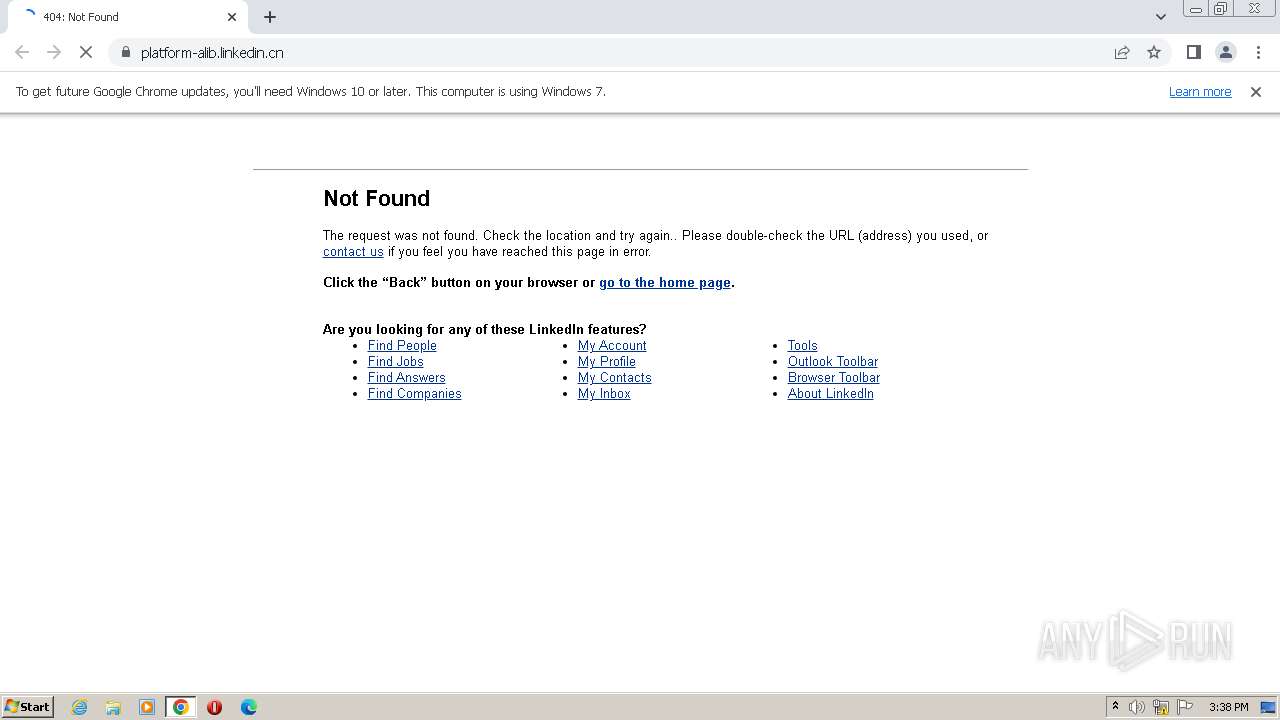Dismiss the Chrome update notice
The height and width of the screenshot is (720, 1280).
(1255, 91)
